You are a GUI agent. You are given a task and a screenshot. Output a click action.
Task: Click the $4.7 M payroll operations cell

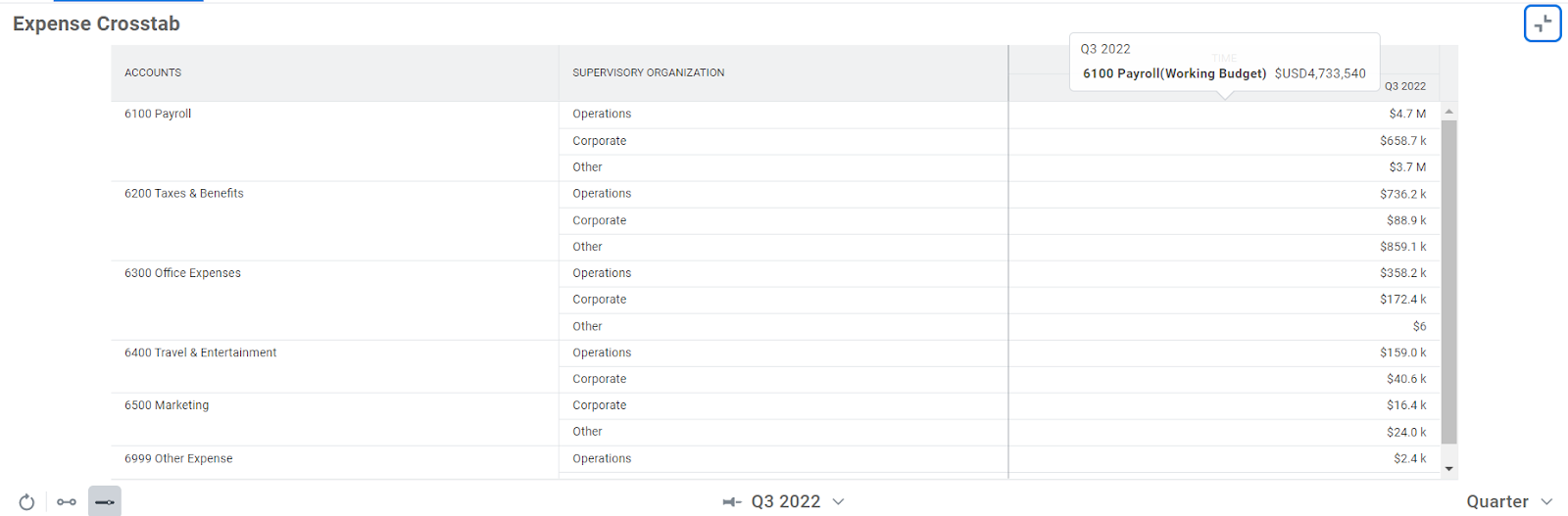(x=1407, y=114)
